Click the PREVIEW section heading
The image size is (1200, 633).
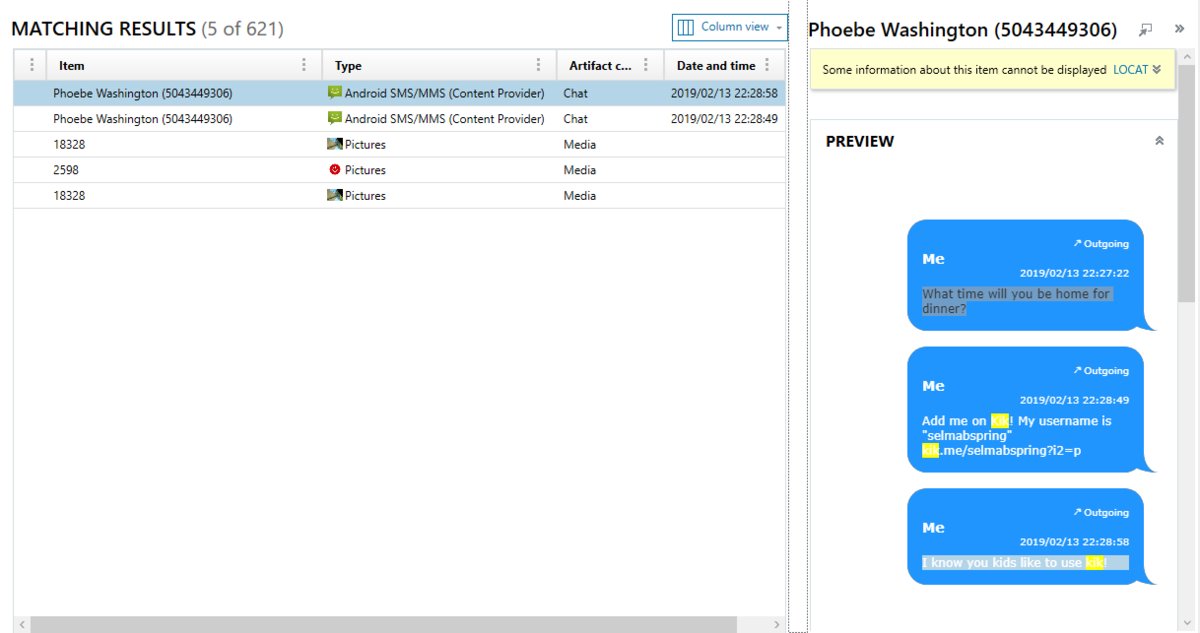(x=859, y=141)
